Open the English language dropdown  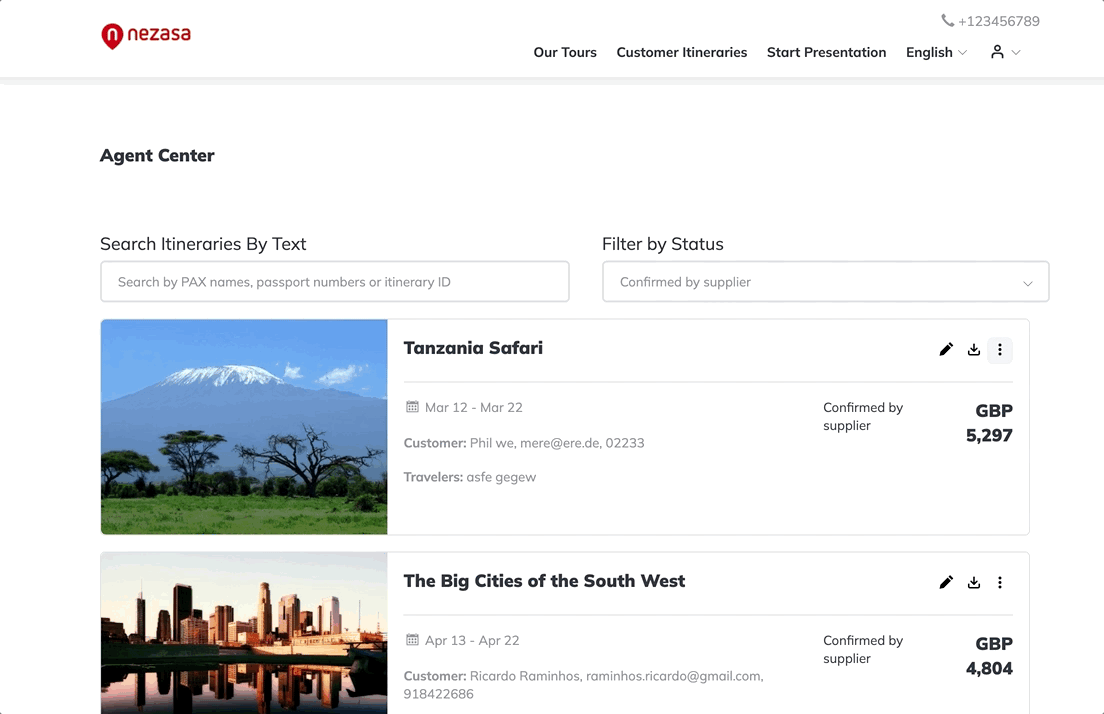pos(936,52)
